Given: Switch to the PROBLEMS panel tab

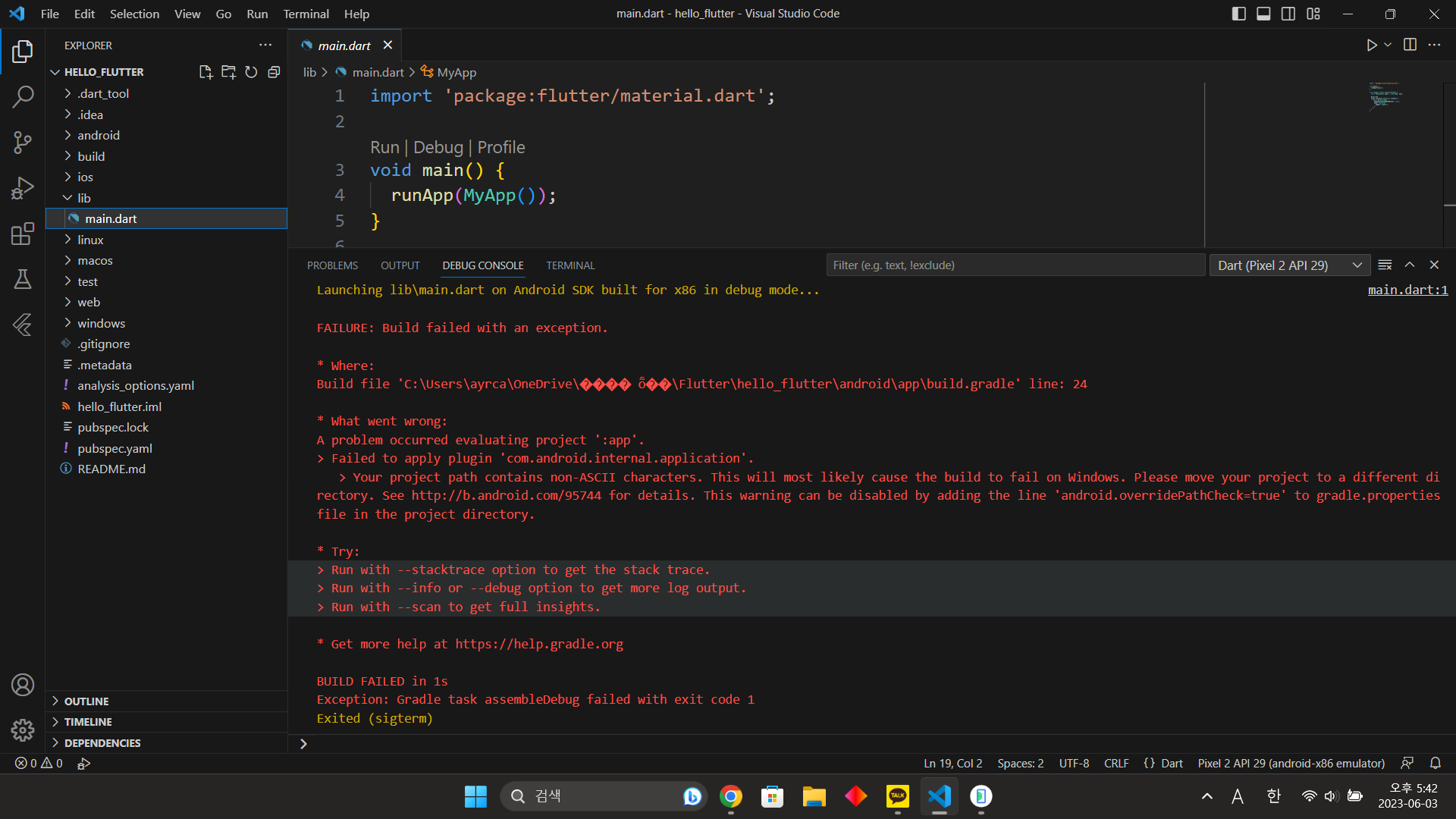Looking at the screenshot, I should coord(332,265).
